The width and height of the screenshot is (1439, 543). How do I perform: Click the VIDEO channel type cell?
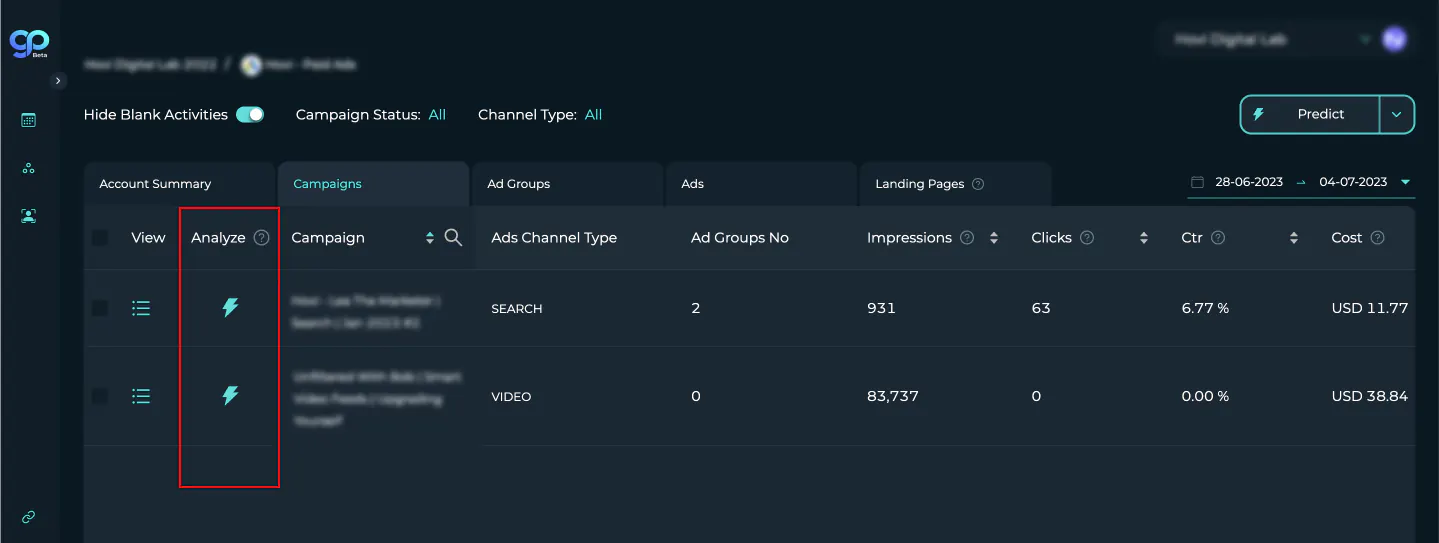click(x=511, y=397)
